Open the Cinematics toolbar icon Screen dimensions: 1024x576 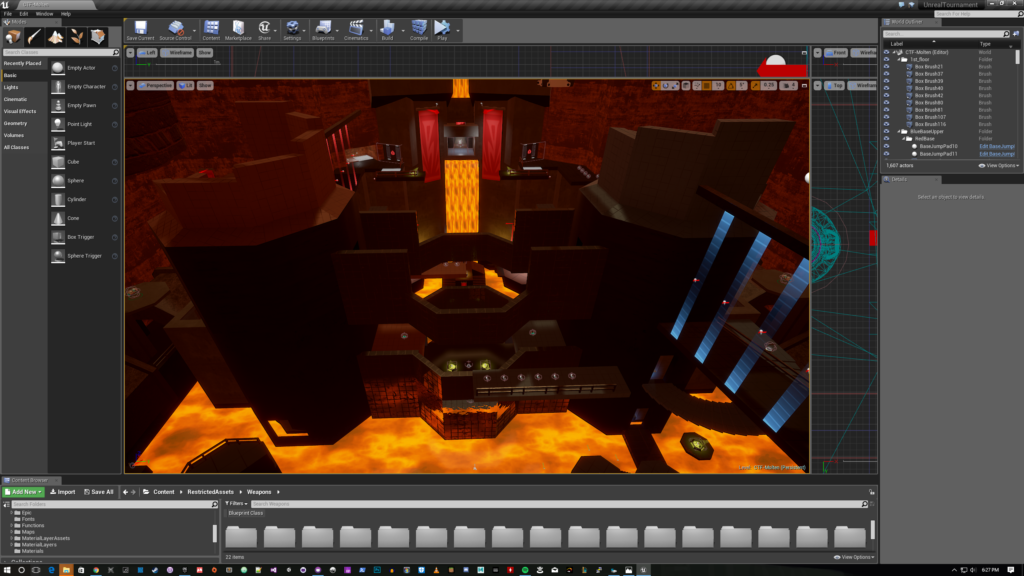(x=355, y=29)
